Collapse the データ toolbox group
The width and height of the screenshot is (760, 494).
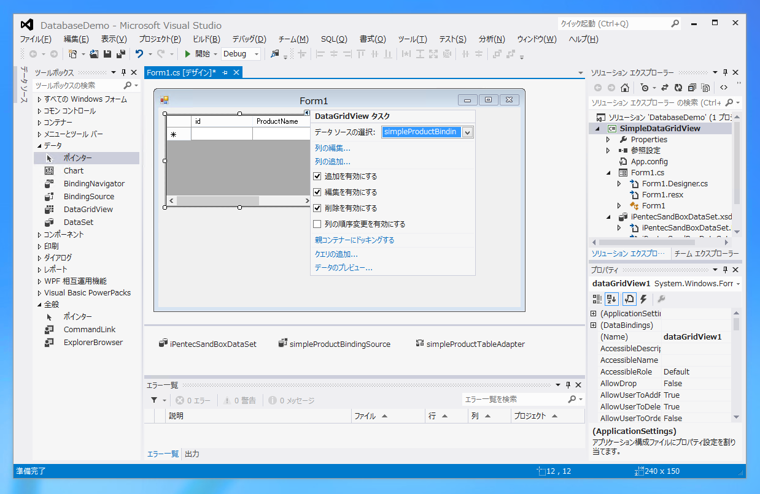pyautogui.click(x=39, y=146)
